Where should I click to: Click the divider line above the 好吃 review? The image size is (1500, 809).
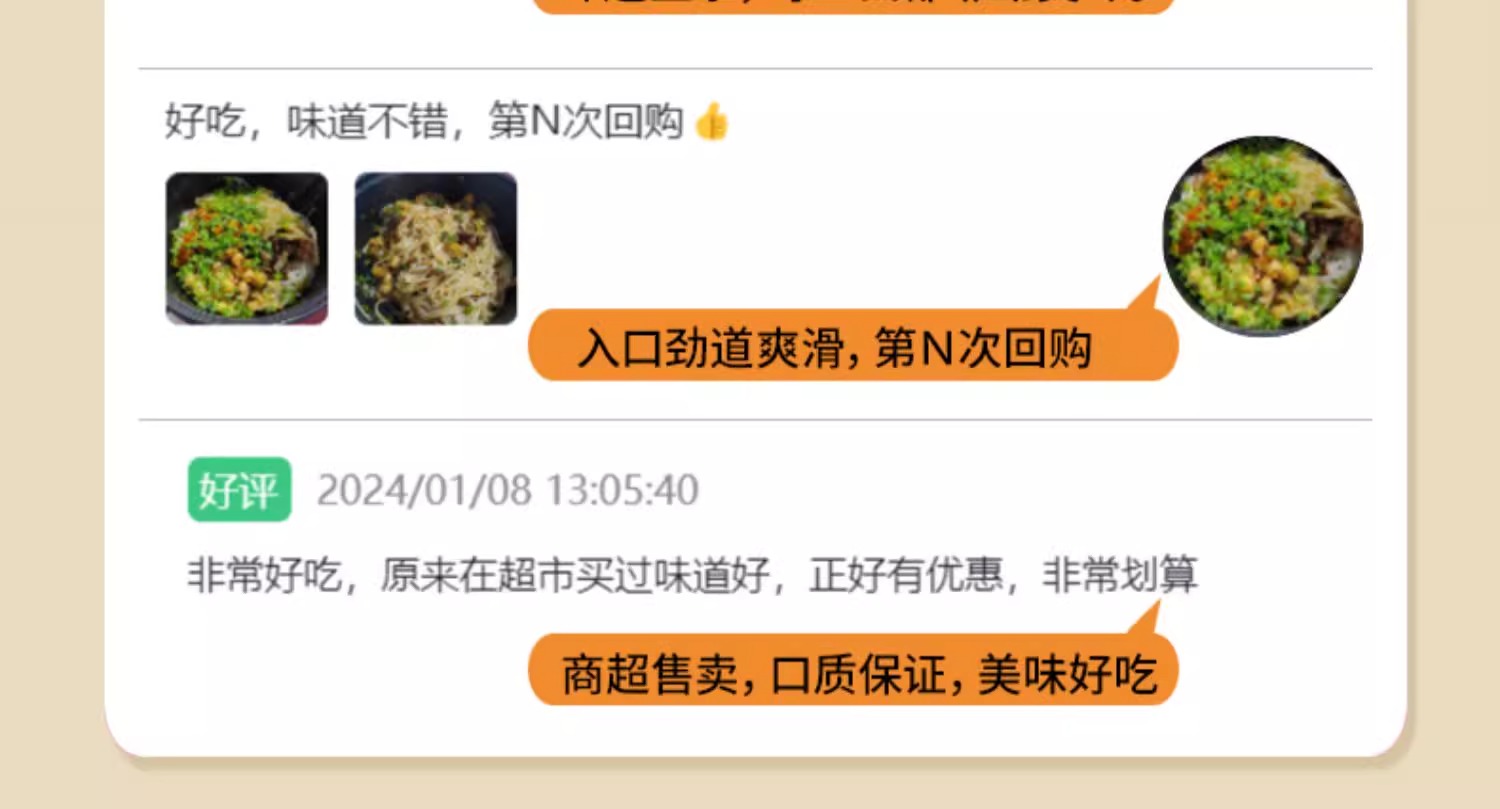tap(755, 69)
